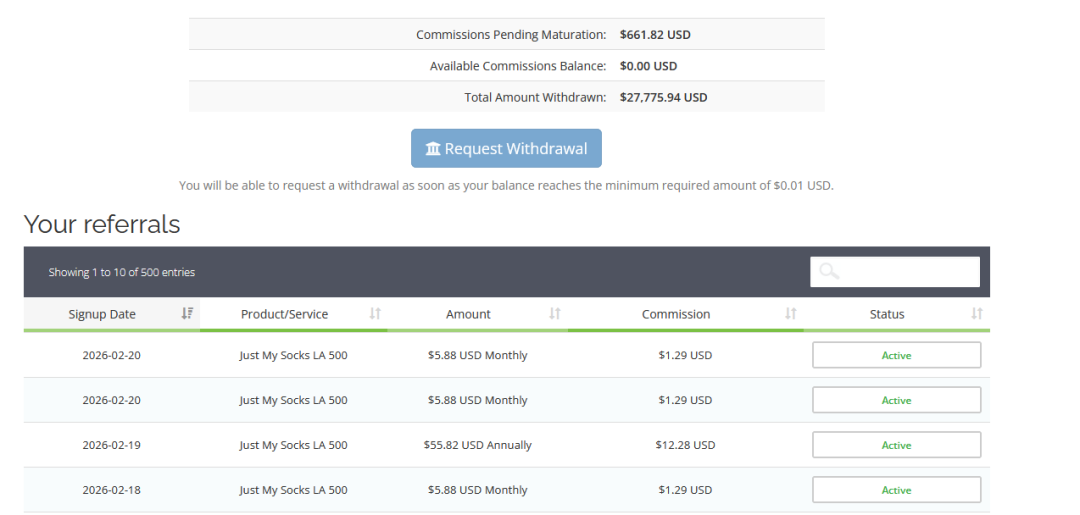Click the Amount column header

[468, 314]
